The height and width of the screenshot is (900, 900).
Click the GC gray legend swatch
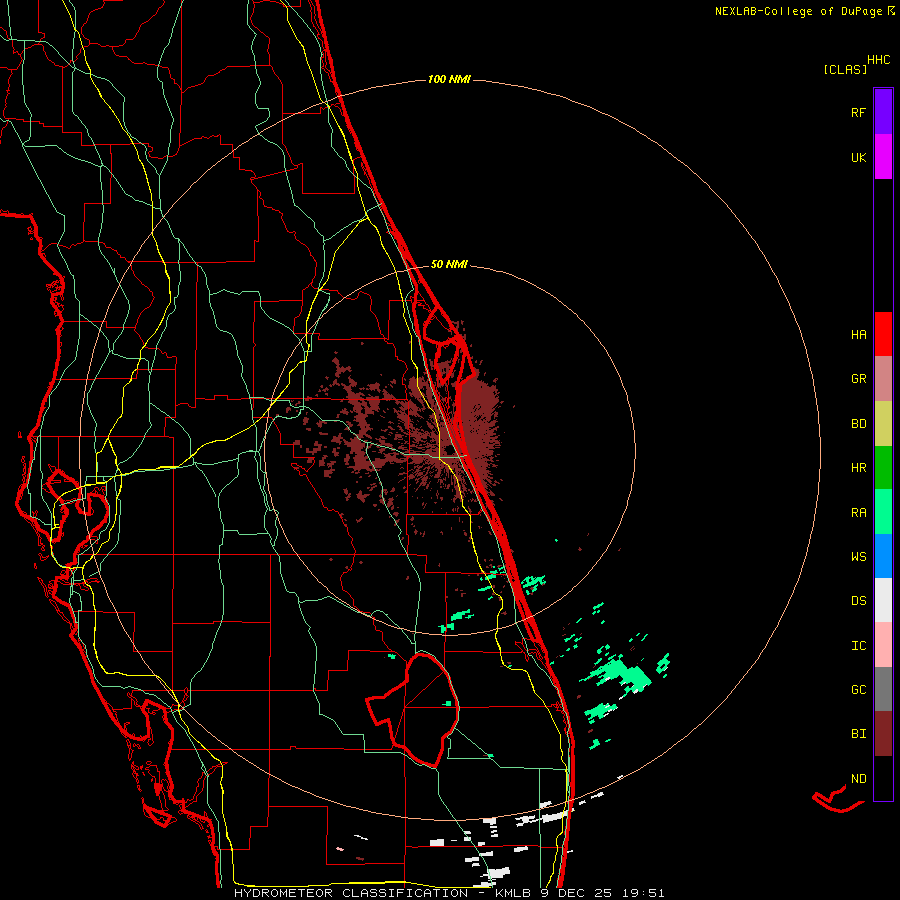(883, 689)
